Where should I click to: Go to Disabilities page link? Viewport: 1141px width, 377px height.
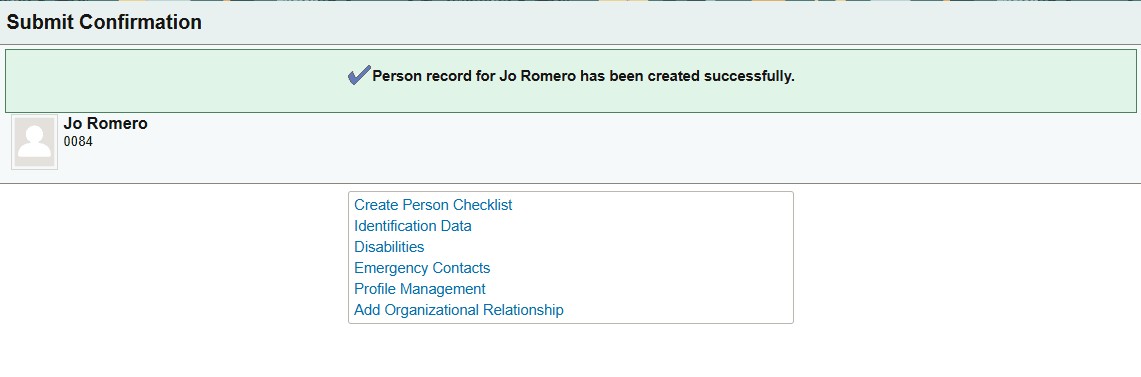[x=389, y=247]
